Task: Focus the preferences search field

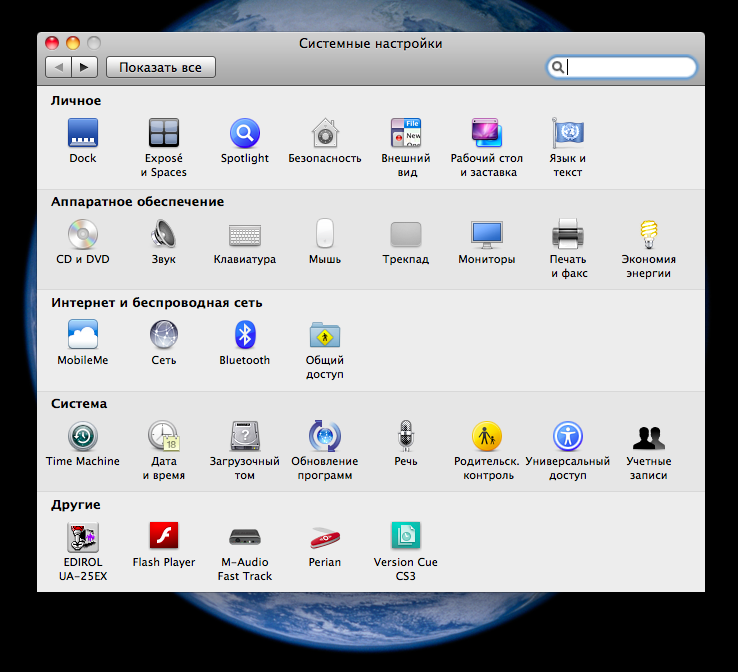Action: click(621, 67)
